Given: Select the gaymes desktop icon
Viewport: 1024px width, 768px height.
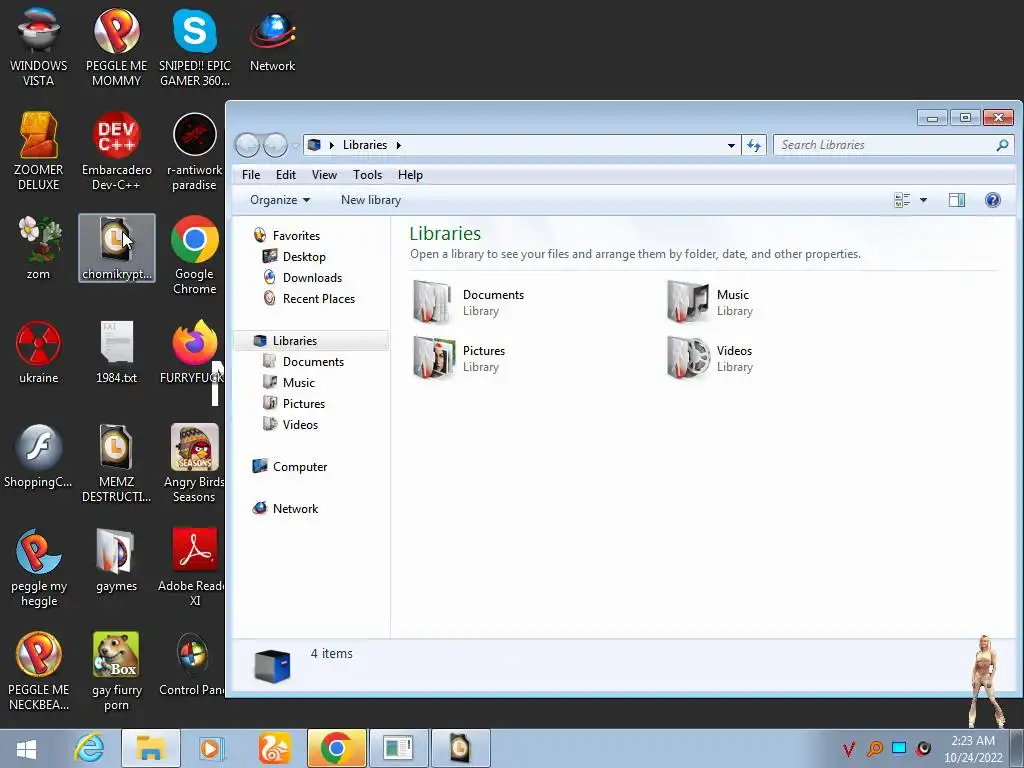Looking at the screenshot, I should [x=116, y=560].
